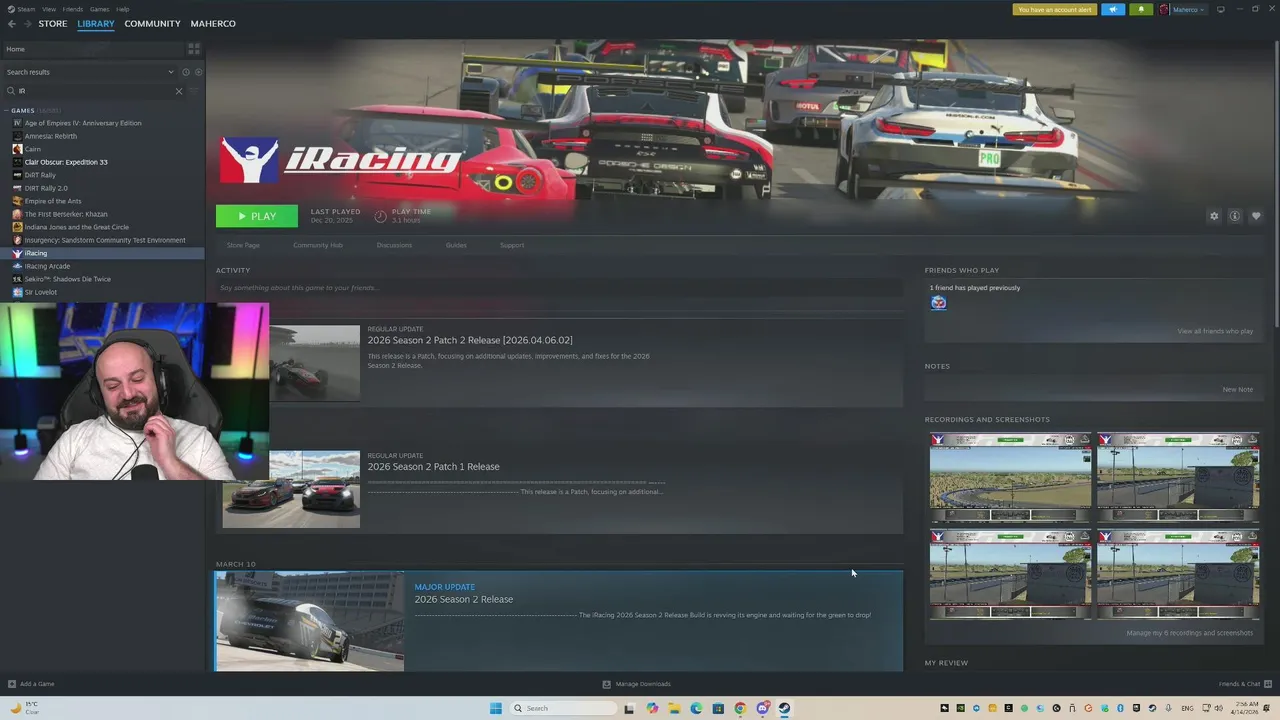Open the Friends menu
Image resolution: width=1280 pixels, height=720 pixels.
pos(73,9)
